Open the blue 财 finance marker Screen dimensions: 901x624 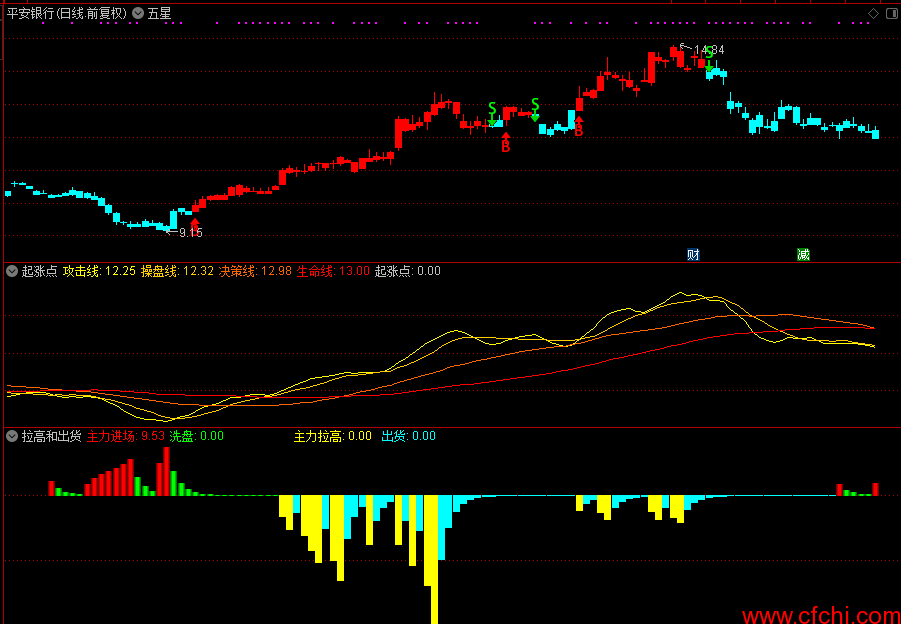[x=694, y=255]
